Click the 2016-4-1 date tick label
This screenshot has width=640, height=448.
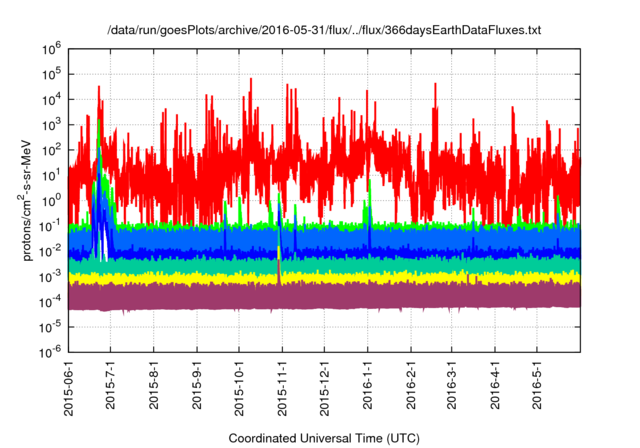[494, 384]
